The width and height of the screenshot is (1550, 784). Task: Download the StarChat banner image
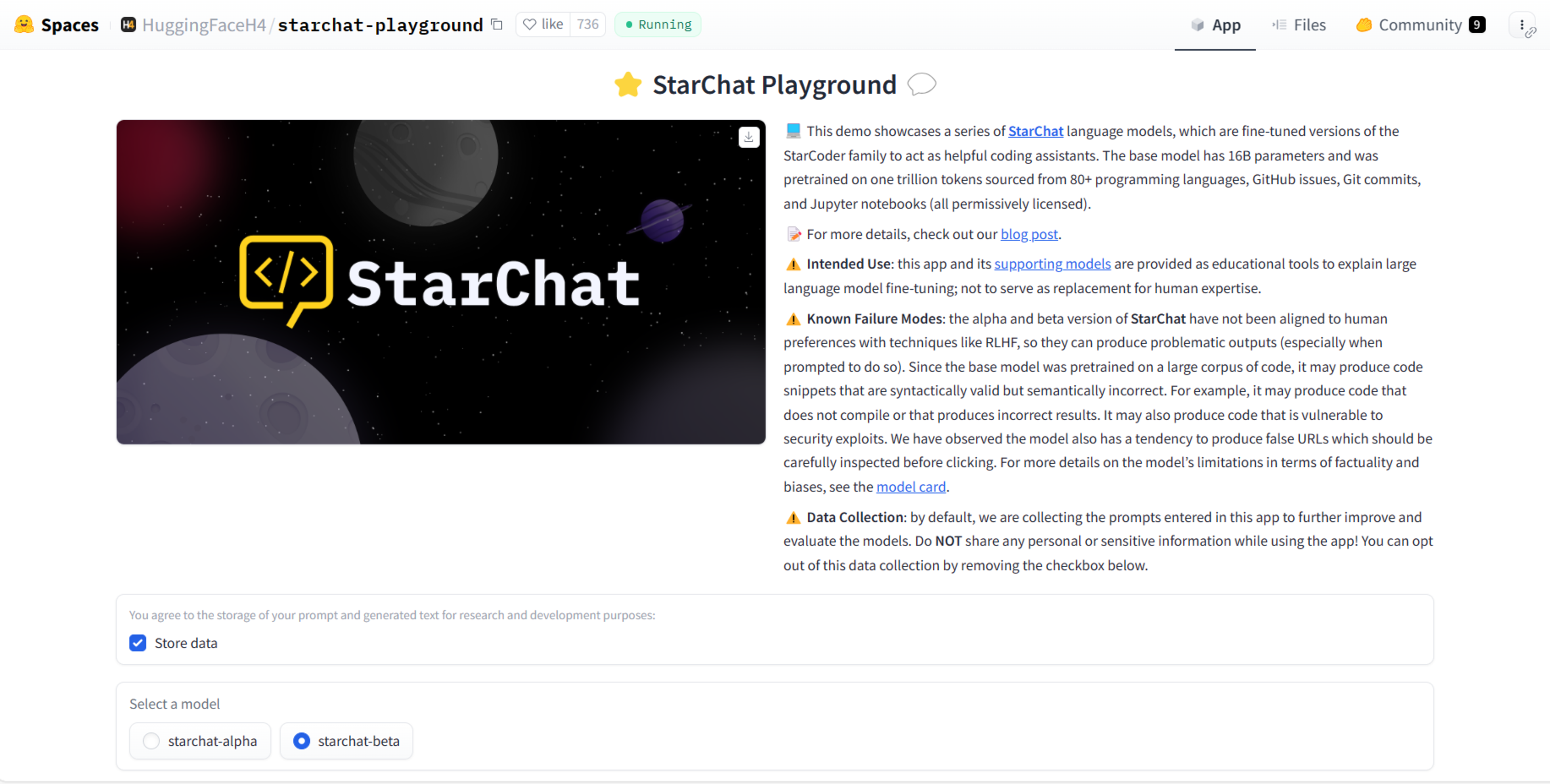pos(748,136)
